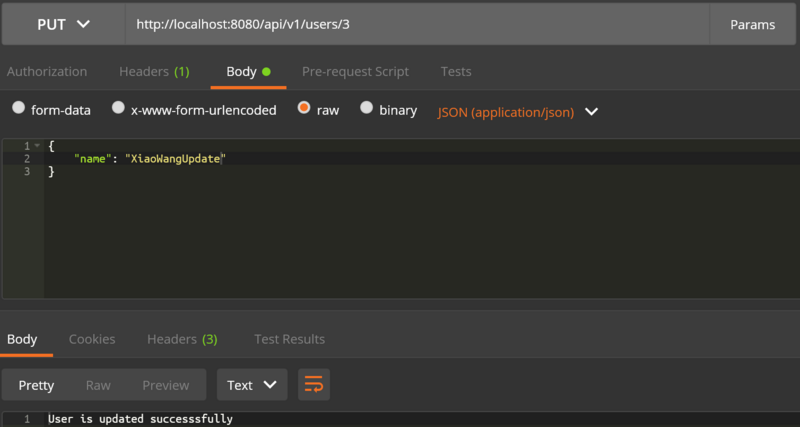Switch to the Authorization tab
Viewport: 800px width, 427px height.
(47, 72)
